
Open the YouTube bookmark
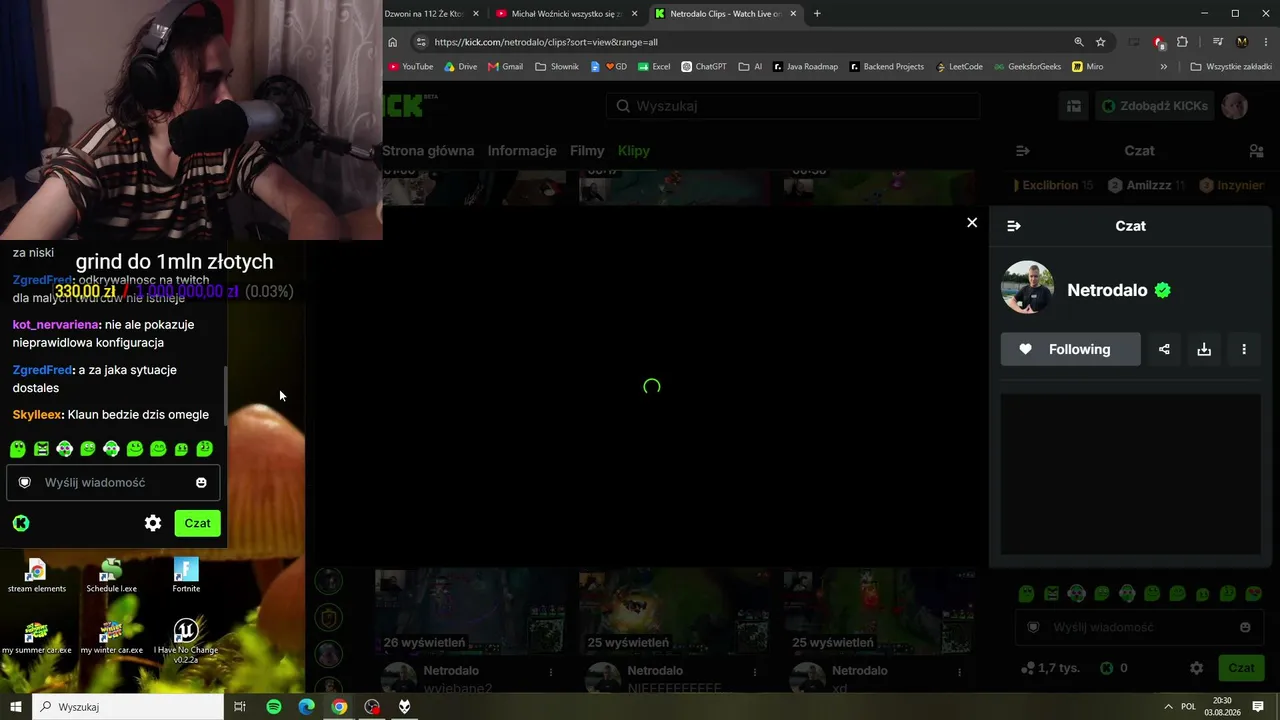coord(410,67)
